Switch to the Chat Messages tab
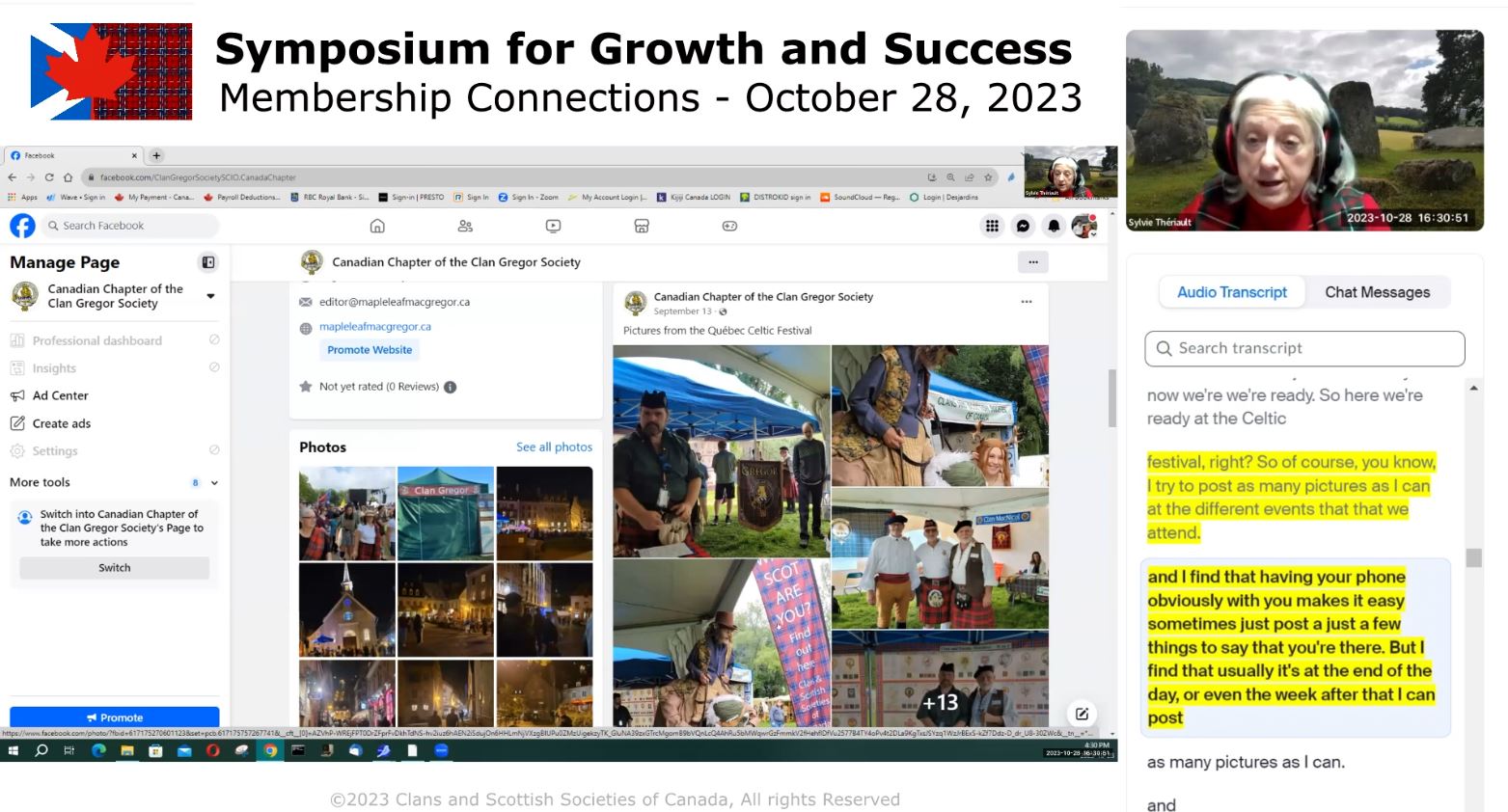Image resolution: width=1508 pixels, height=812 pixels. [x=1377, y=292]
